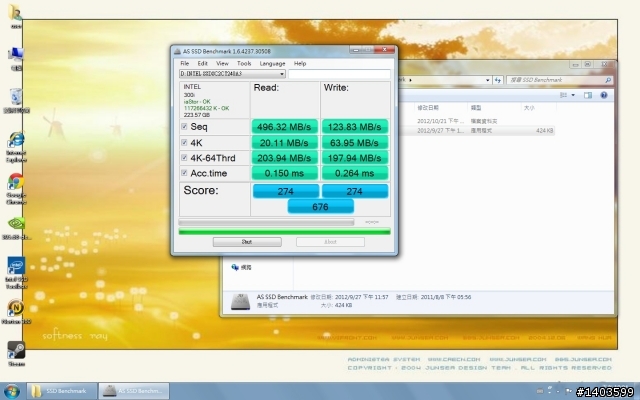Screen dimensions: 640x400
Task: Click the write access time 0.264 ms
Action: click(x=355, y=173)
